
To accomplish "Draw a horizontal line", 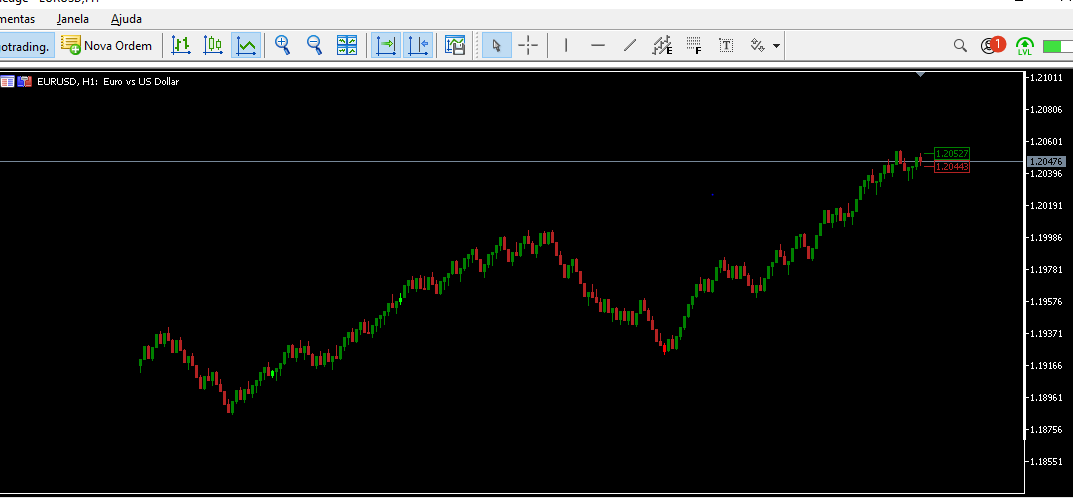I will 598,46.
